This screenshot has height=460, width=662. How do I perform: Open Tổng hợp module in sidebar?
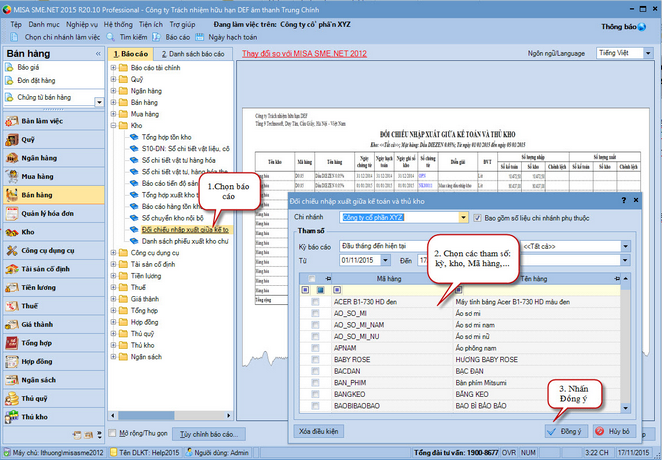(x=54, y=343)
